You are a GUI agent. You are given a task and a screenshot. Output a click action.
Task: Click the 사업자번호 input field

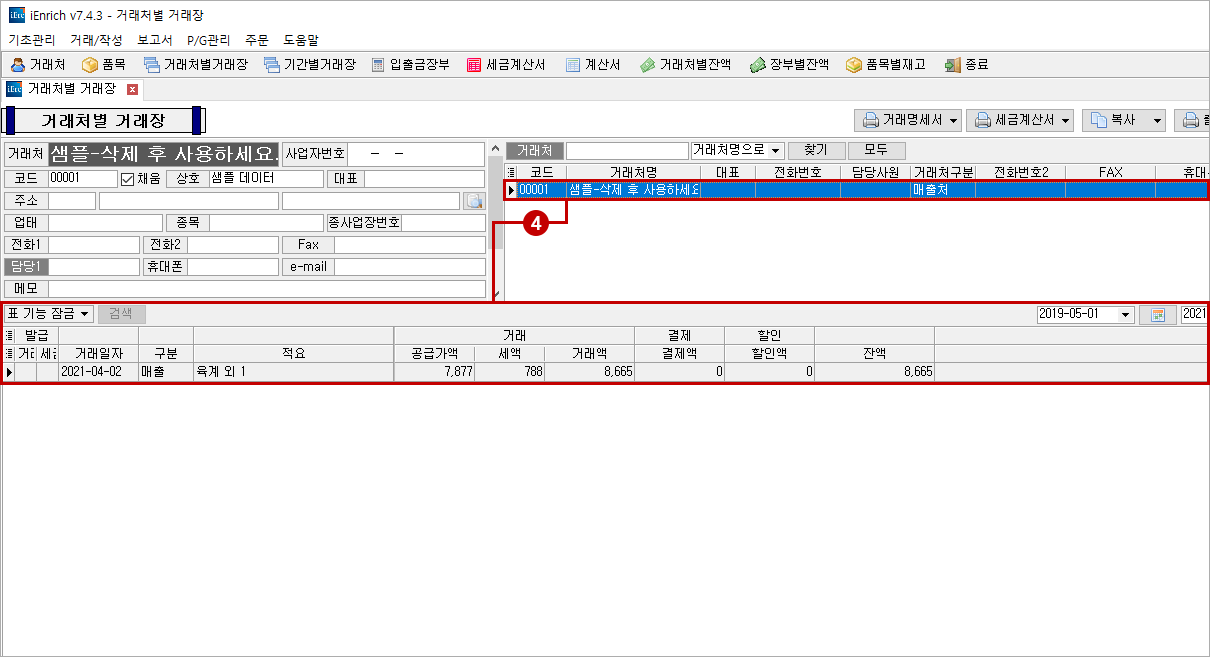coord(415,154)
